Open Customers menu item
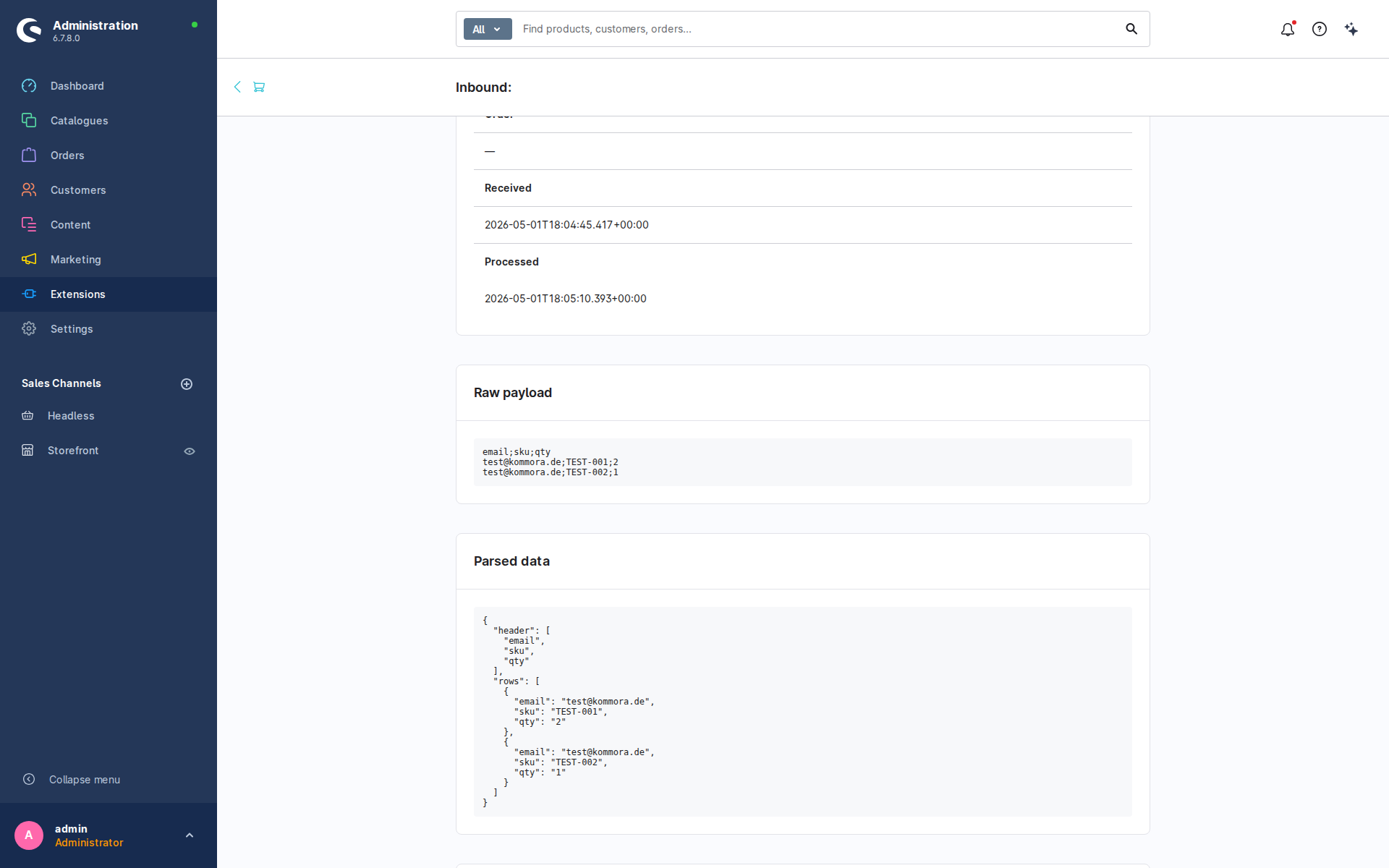The height and width of the screenshot is (868, 1389). coord(109,190)
